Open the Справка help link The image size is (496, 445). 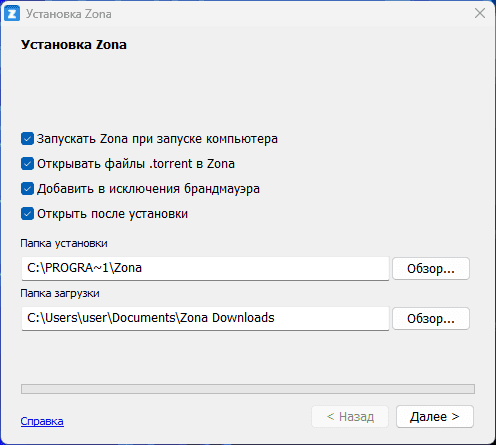coord(42,421)
